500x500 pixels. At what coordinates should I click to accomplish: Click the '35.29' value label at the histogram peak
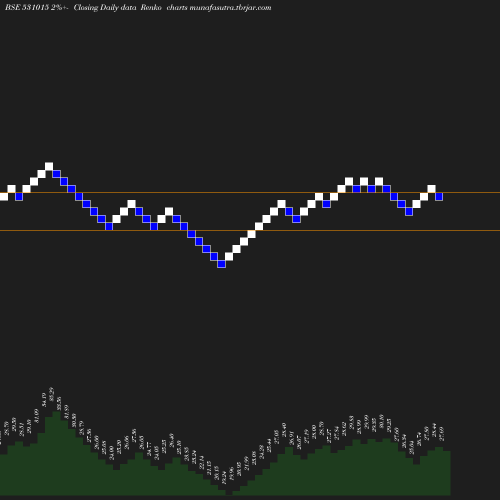coord(52,394)
